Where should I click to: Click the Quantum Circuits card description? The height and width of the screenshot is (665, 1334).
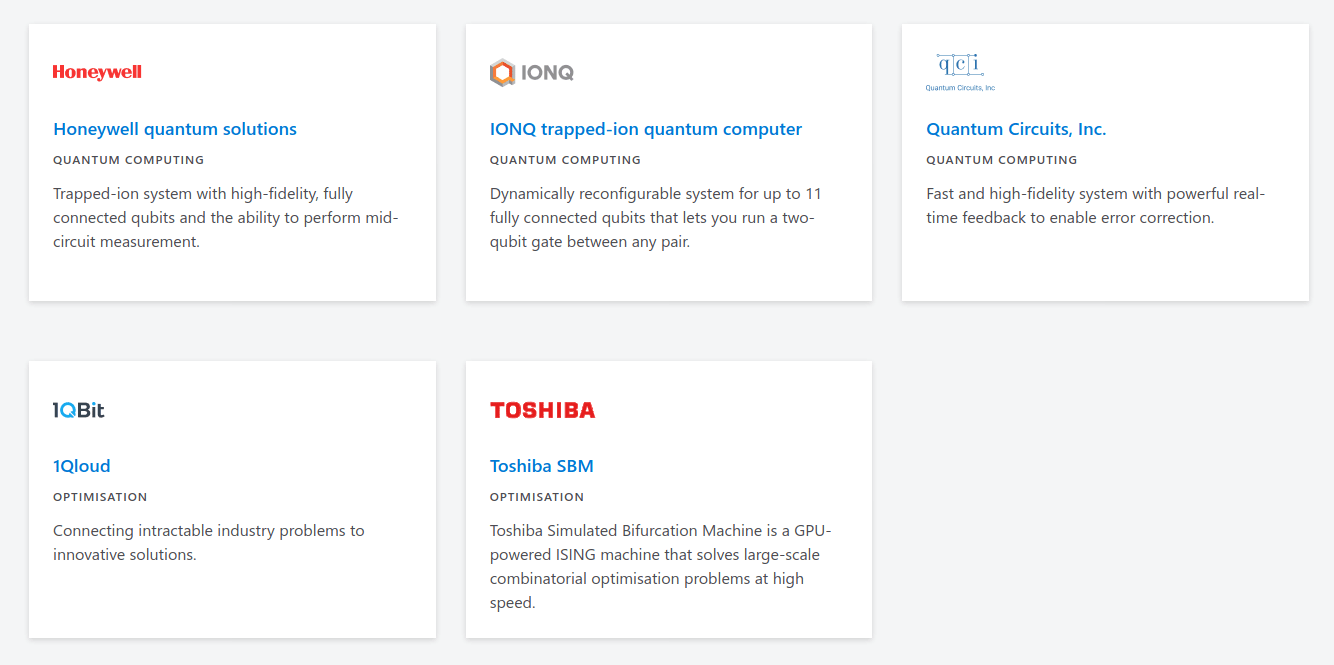(1095, 206)
